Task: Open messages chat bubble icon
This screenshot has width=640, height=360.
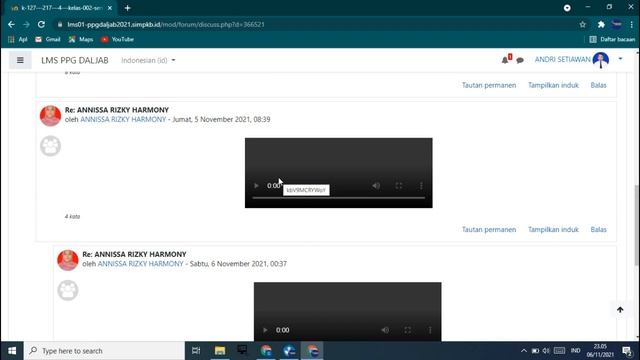Action: pos(520,60)
